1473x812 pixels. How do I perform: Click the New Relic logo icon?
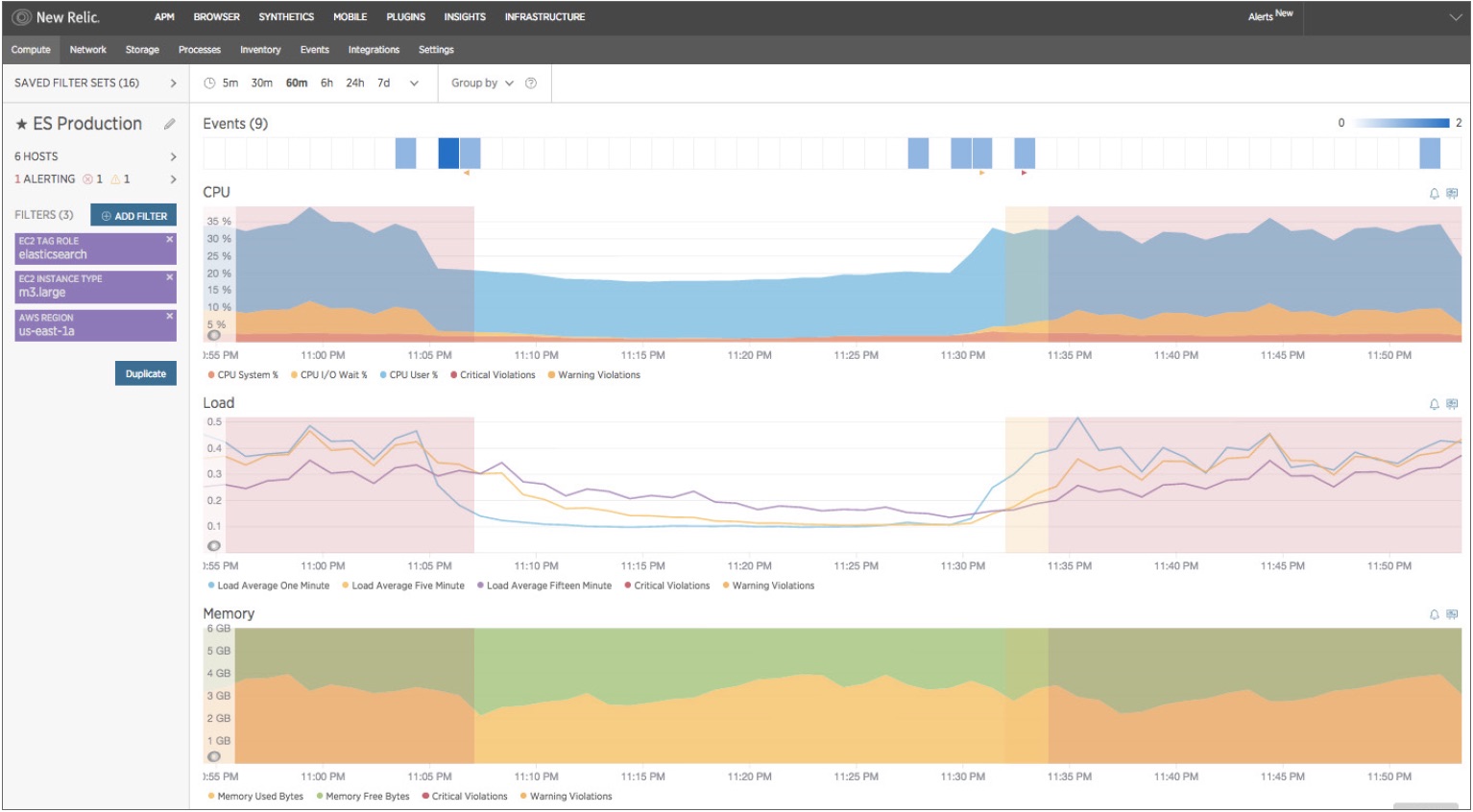(21, 17)
